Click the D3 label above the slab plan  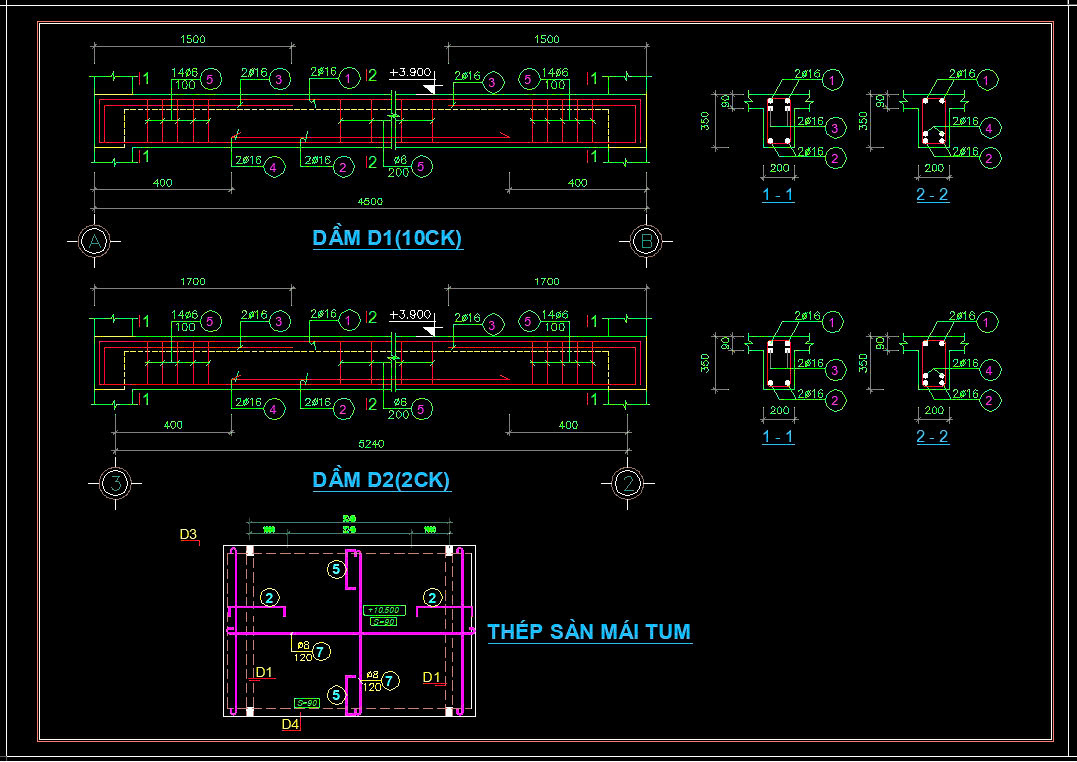pos(188,533)
